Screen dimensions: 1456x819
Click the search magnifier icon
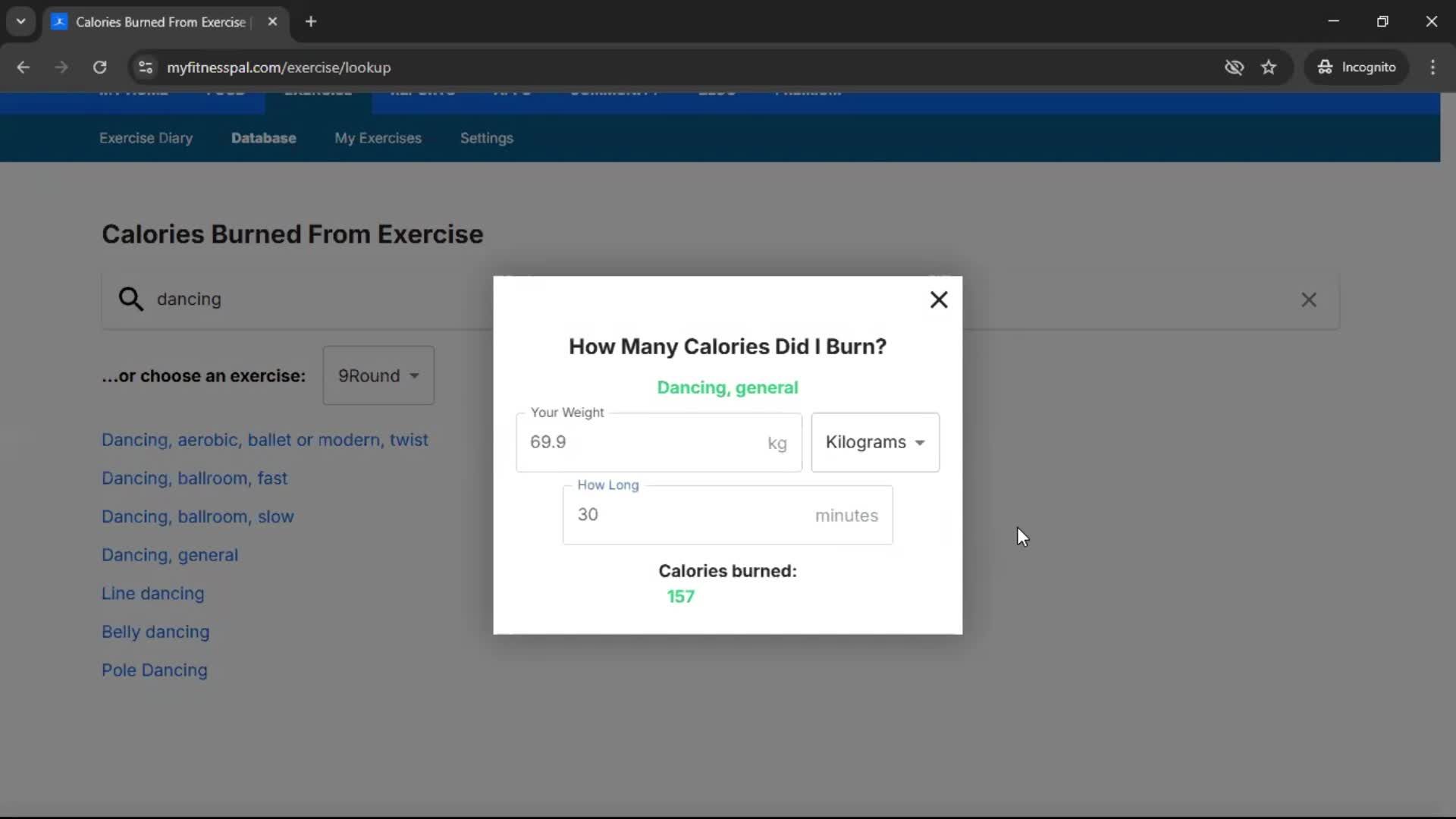pyautogui.click(x=130, y=299)
